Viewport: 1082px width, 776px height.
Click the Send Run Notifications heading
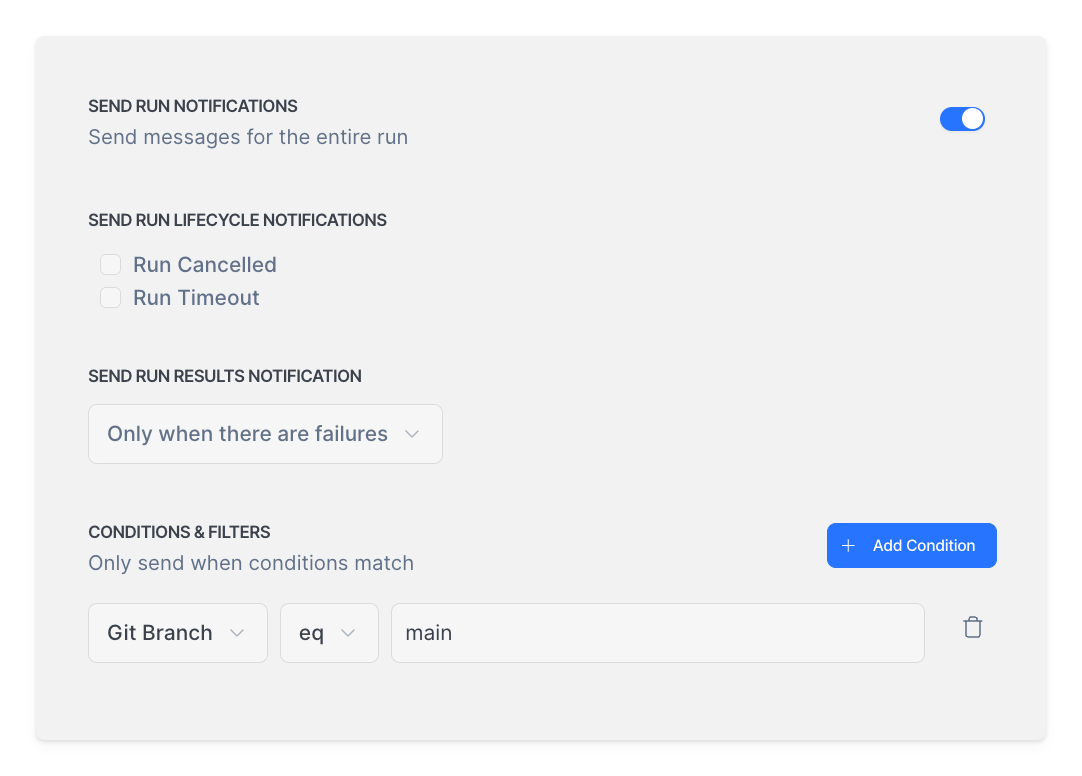pos(193,106)
